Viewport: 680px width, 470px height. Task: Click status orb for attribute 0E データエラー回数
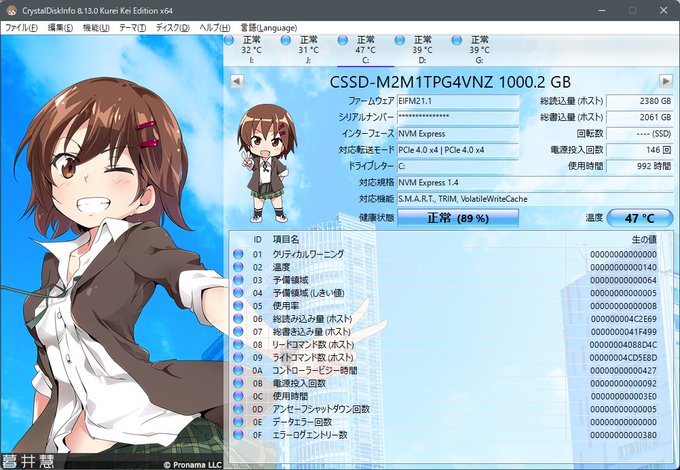point(238,422)
